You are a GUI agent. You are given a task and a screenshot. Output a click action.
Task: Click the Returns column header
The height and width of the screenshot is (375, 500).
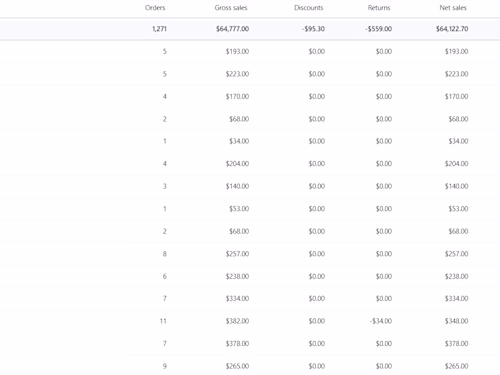[379, 8]
